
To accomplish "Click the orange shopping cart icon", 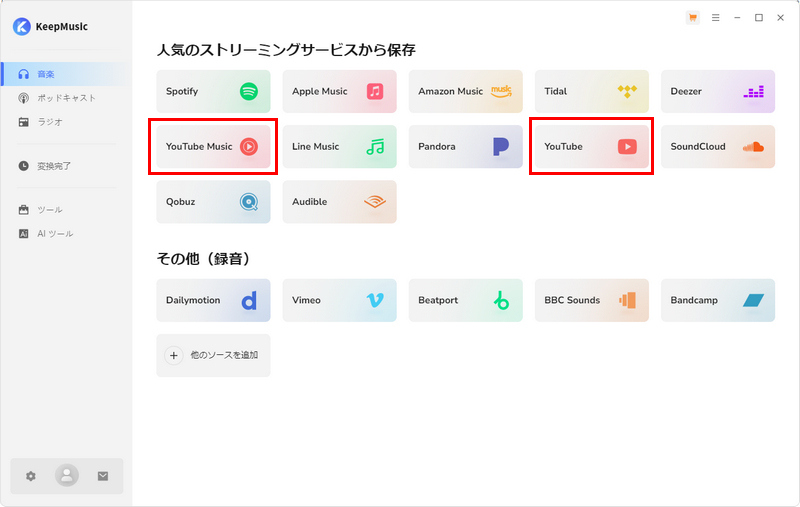I will tap(692, 18).
